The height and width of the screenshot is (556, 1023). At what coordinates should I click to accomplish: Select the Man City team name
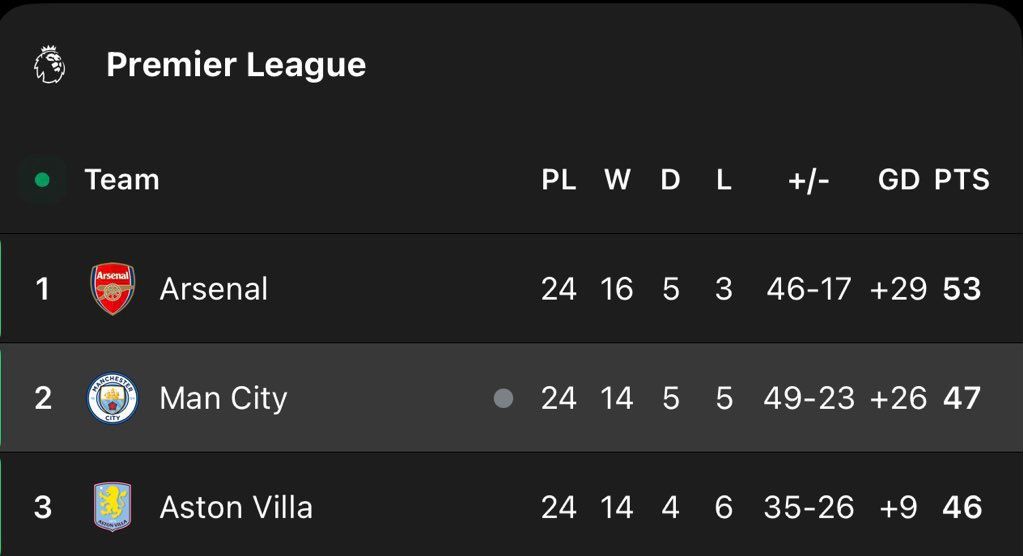coord(223,398)
